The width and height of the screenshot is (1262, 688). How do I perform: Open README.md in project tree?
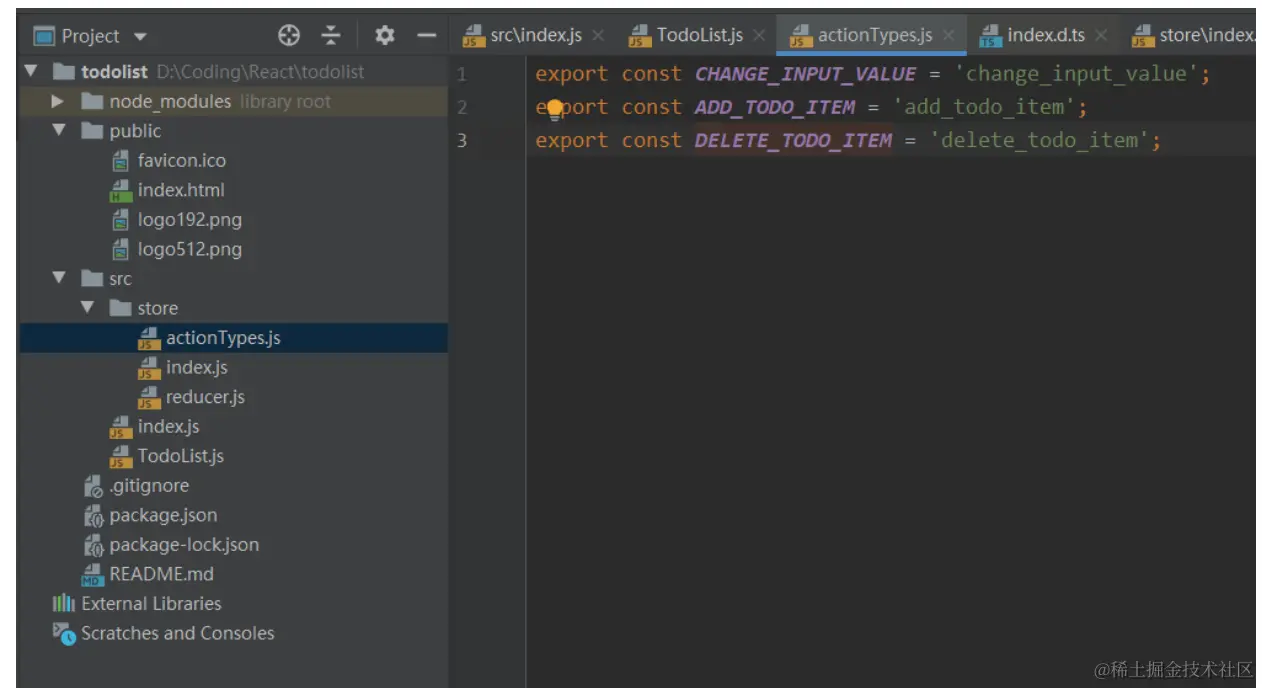[161, 574]
